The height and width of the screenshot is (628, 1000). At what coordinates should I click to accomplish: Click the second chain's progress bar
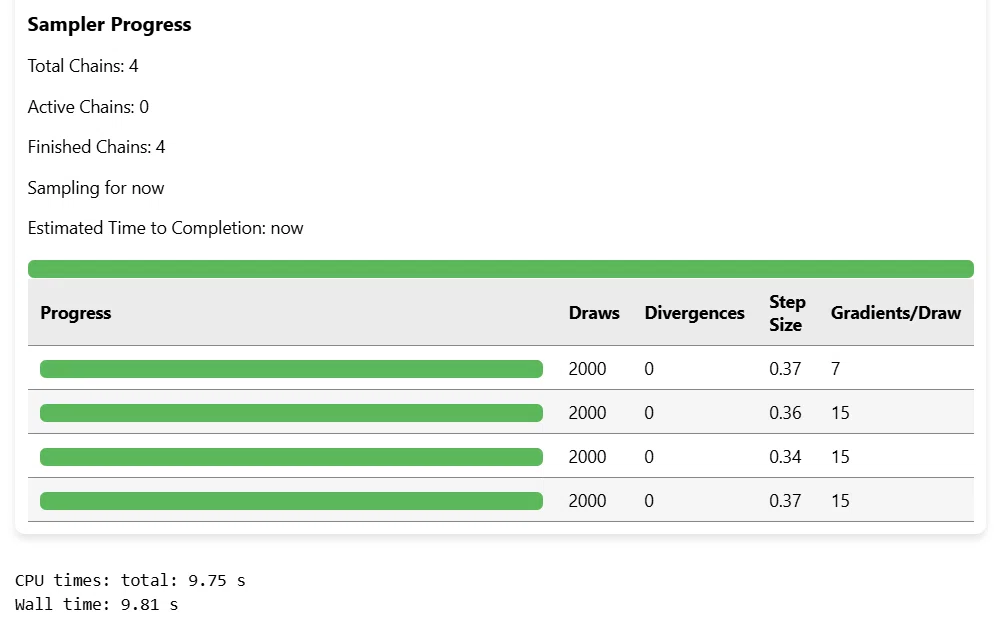(x=291, y=413)
